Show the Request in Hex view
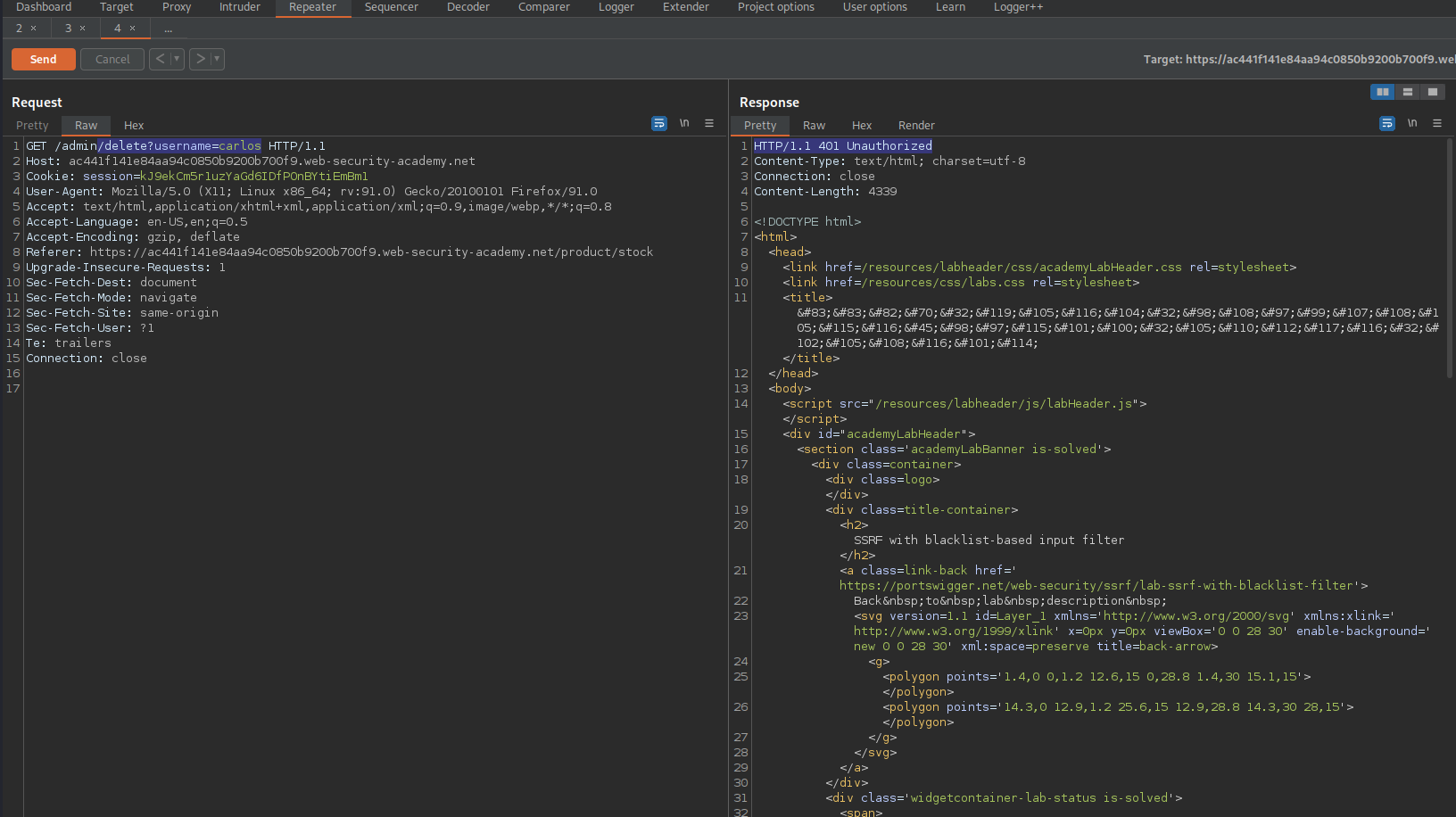 coord(134,126)
